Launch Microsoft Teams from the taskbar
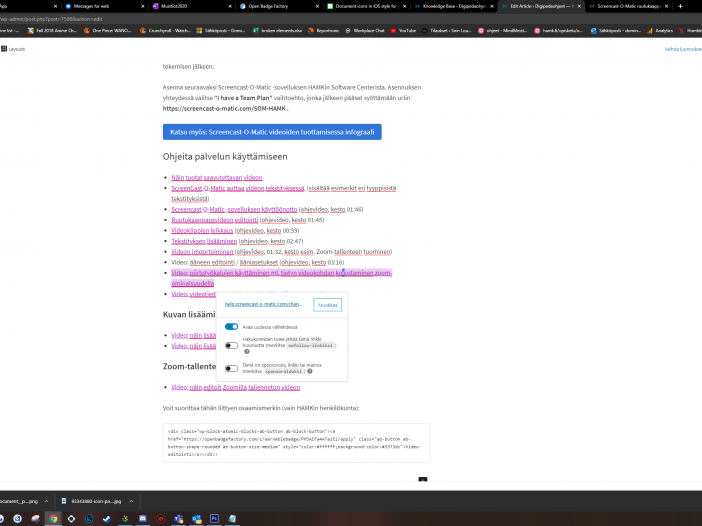Screen dimensions: 702x526 click(x=179, y=518)
